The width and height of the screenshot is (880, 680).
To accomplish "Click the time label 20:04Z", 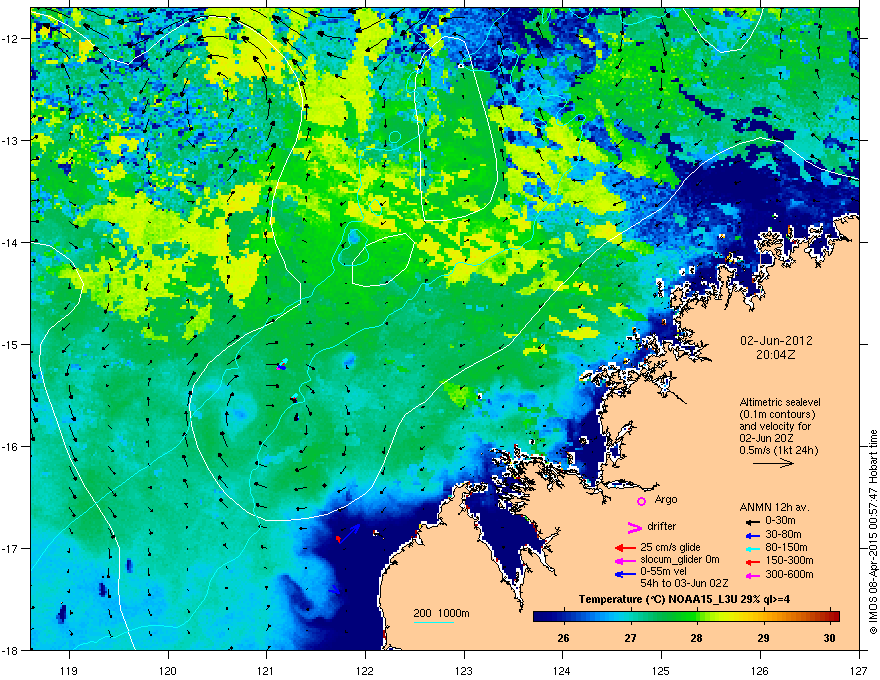I will point(776,355).
